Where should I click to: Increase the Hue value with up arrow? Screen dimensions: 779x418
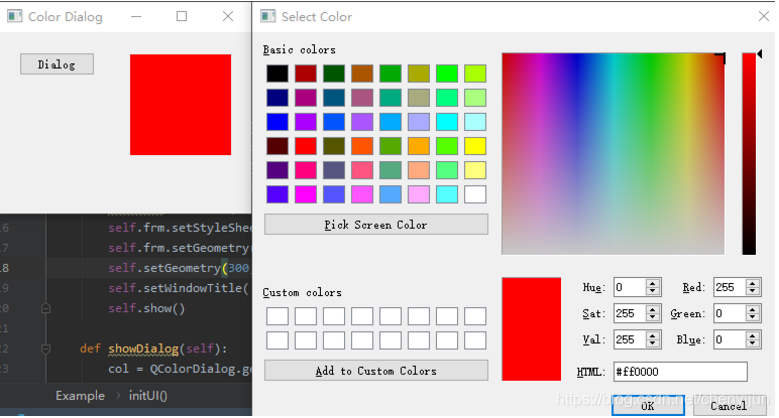click(653, 283)
